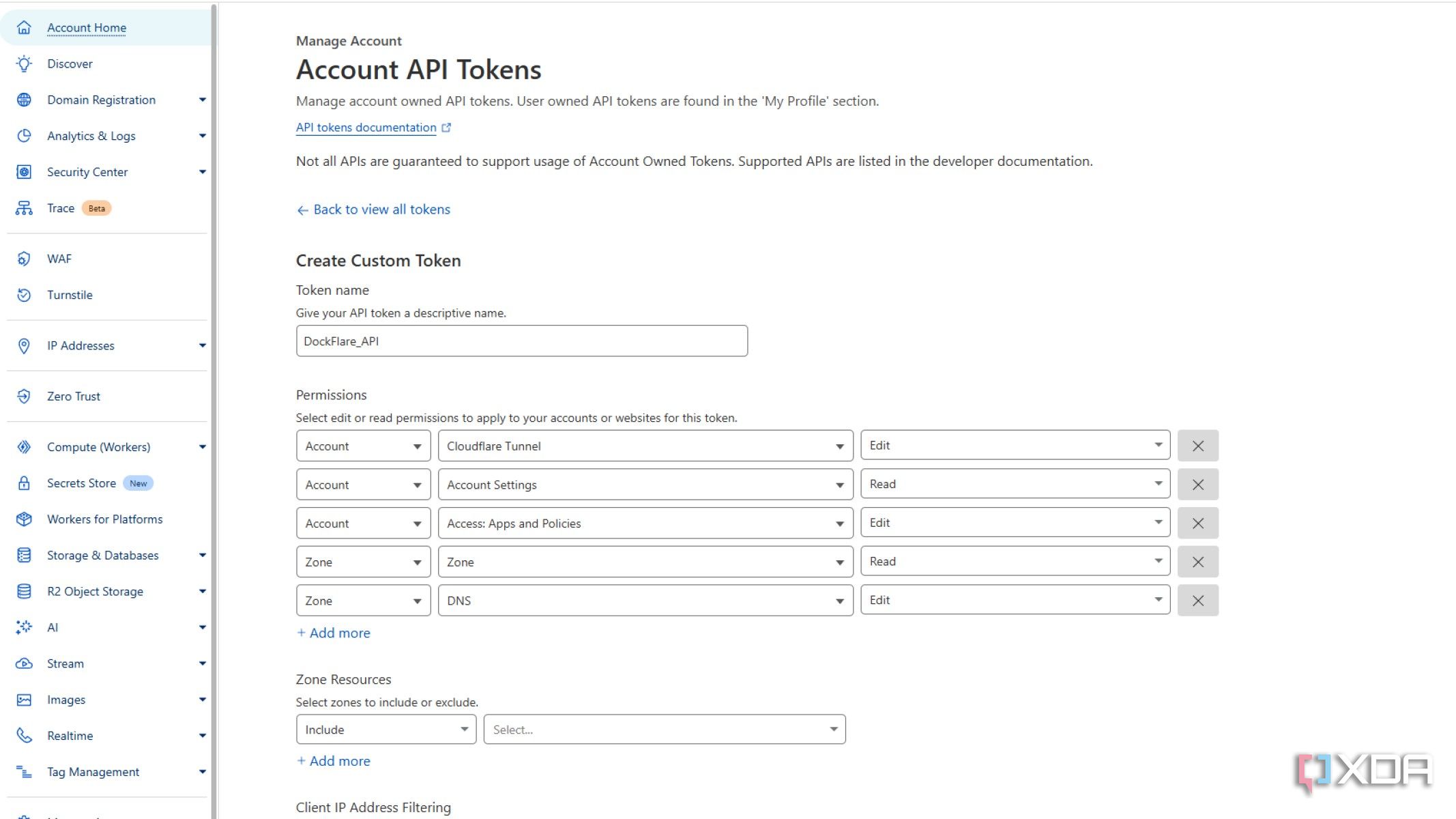The width and height of the screenshot is (1456, 819).
Task: Click Add more under Zone Resources
Action: (x=334, y=761)
